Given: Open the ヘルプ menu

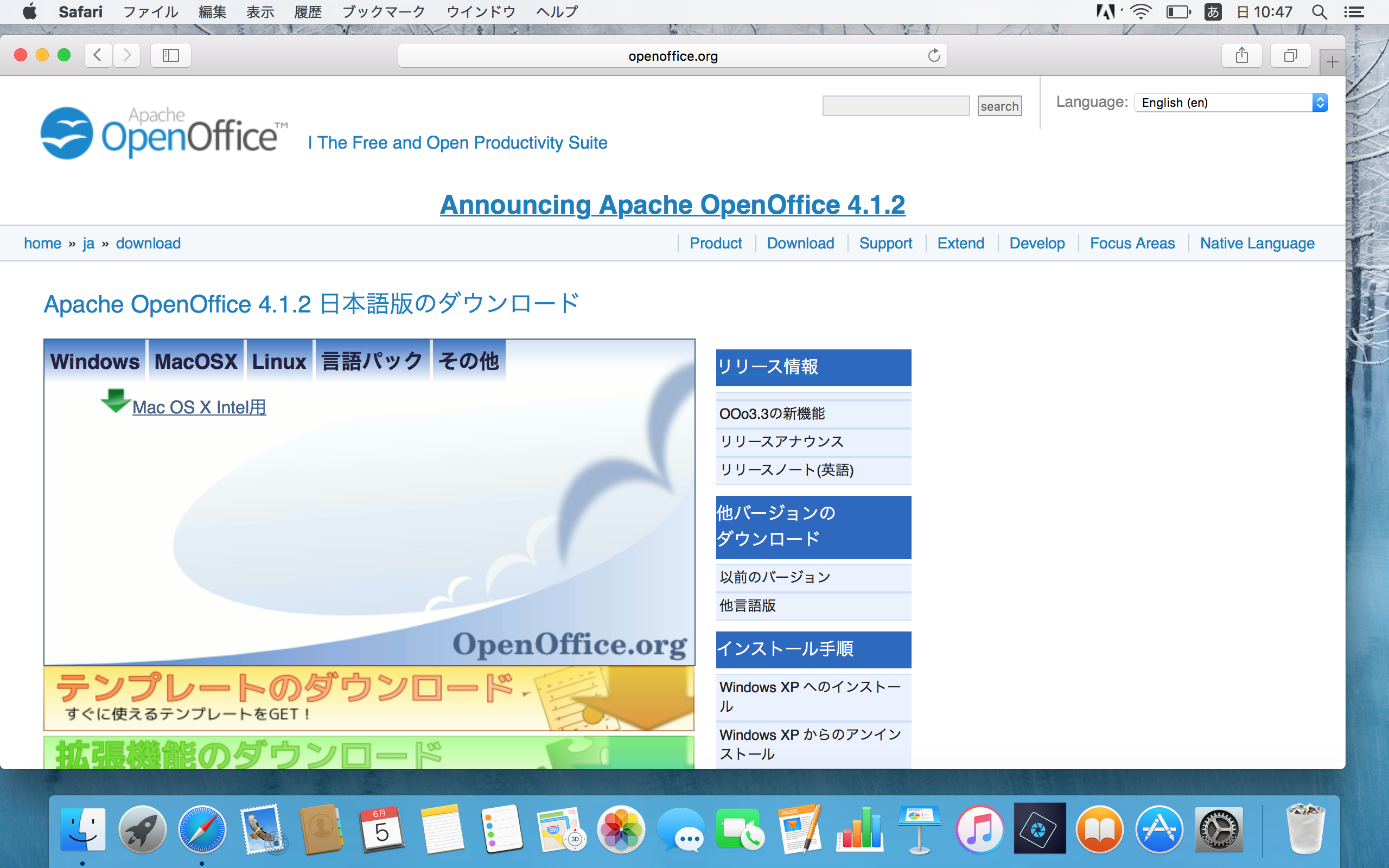Looking at the screenshot, I should coord(557,12).
